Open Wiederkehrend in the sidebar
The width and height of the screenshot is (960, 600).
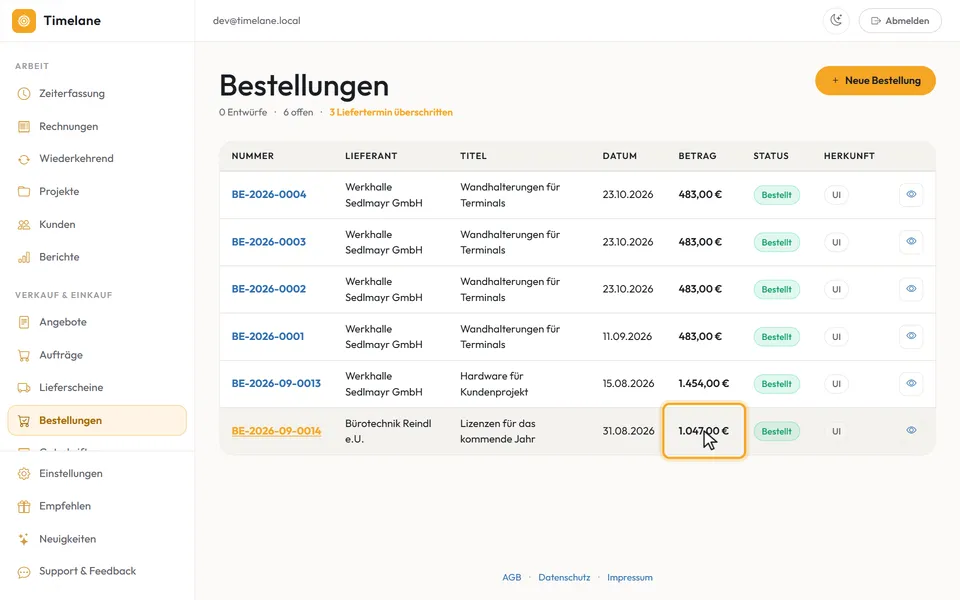(x=97, y=159)
